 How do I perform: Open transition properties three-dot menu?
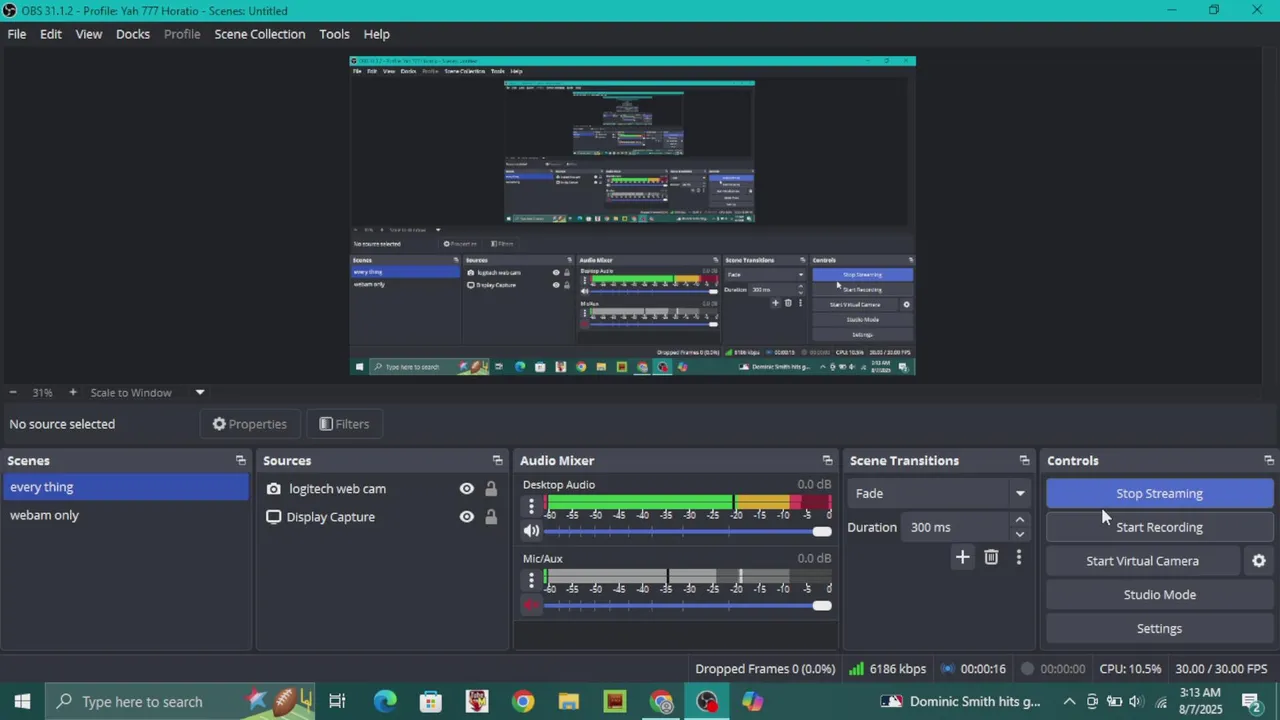[x=1018, y=558]
